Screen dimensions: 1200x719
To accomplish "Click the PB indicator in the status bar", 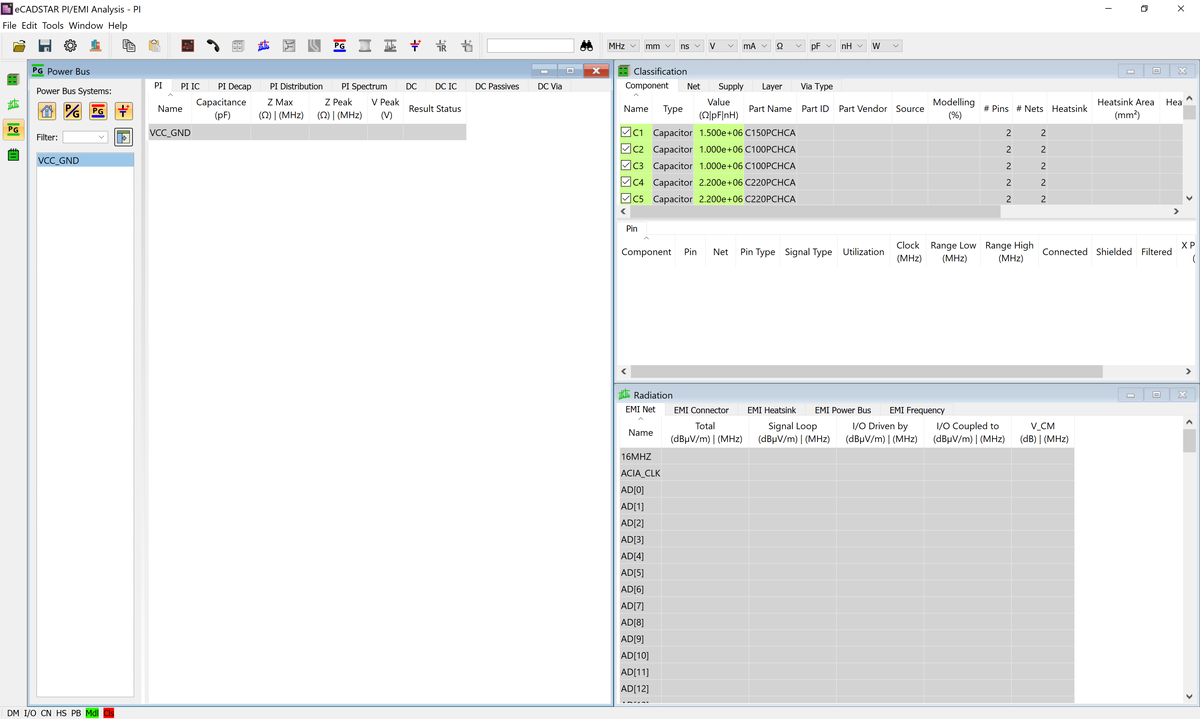I will point(77,713).
